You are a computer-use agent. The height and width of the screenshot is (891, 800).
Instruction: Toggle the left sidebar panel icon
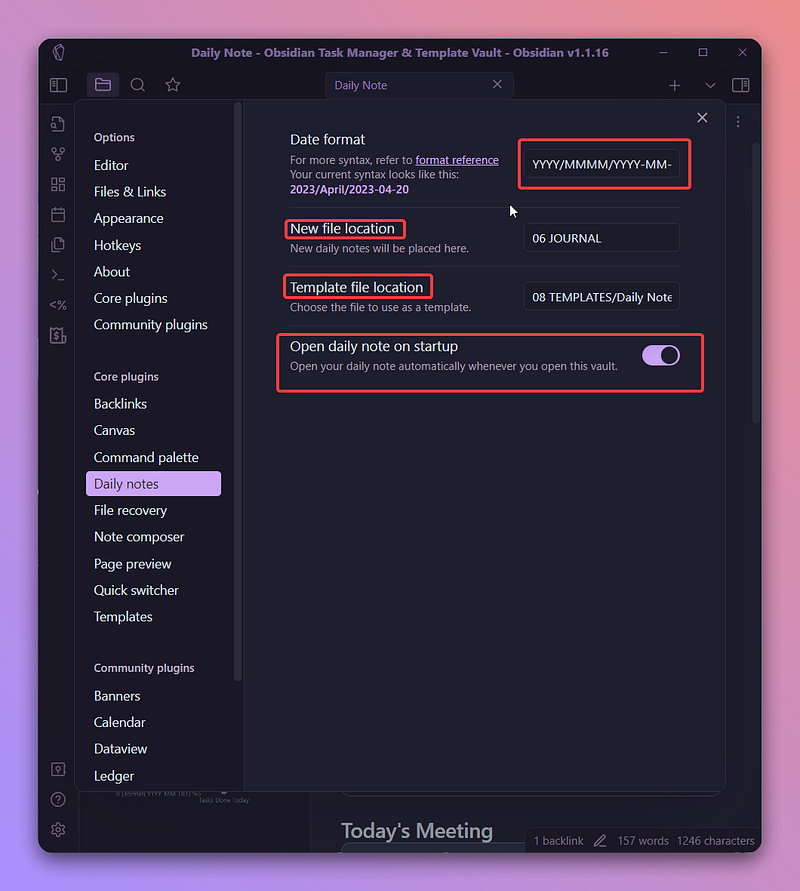point(59,85)
